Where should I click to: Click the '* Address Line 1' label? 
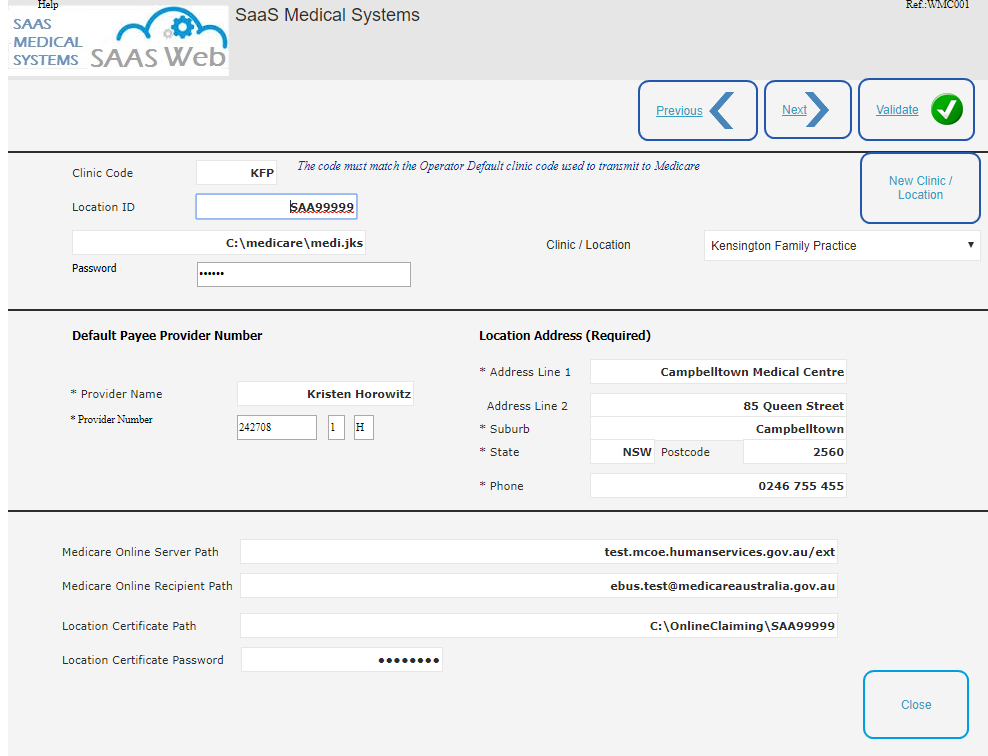tap(525, 372)
